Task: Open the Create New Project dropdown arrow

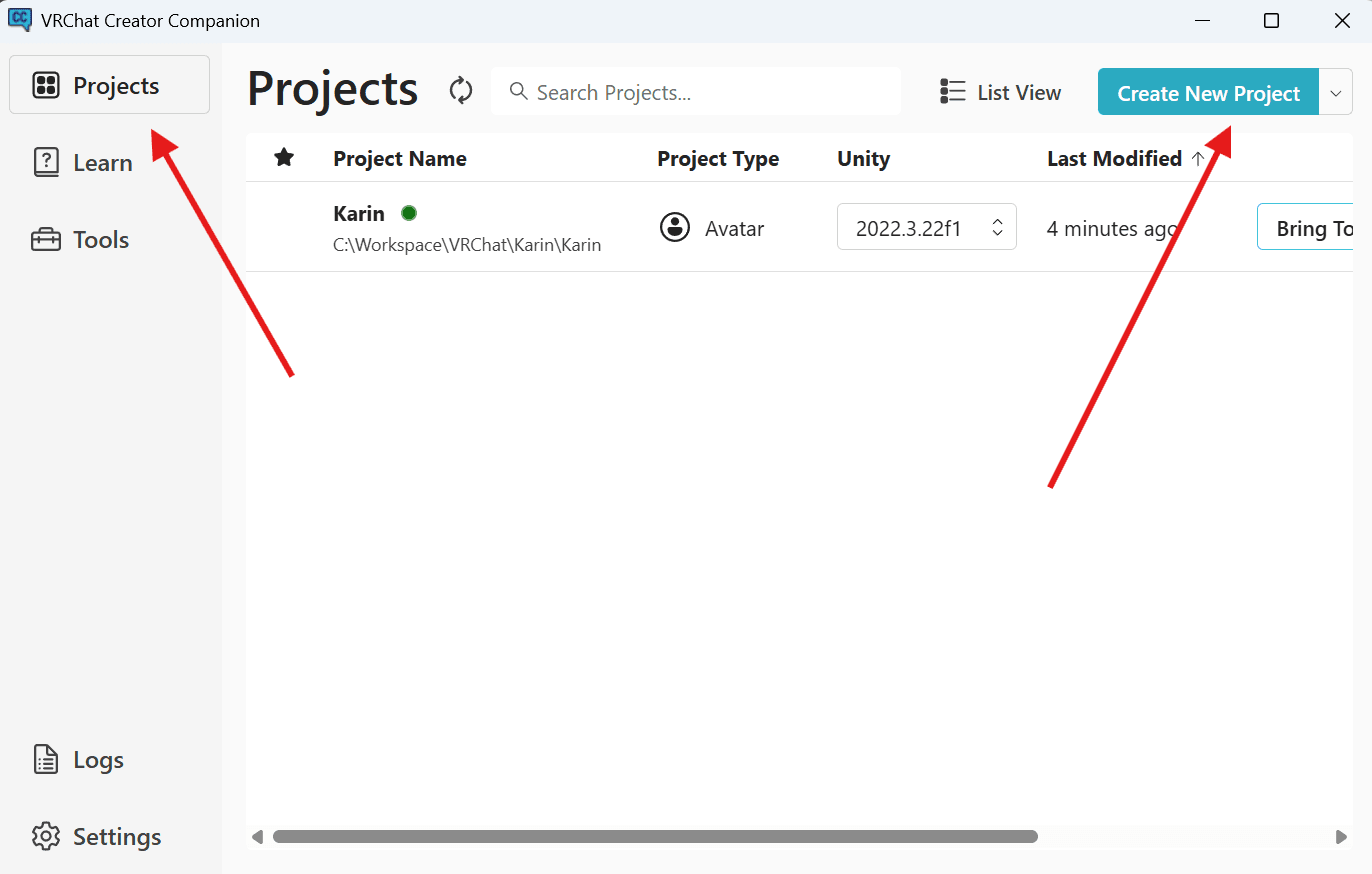Action: 1336,92
